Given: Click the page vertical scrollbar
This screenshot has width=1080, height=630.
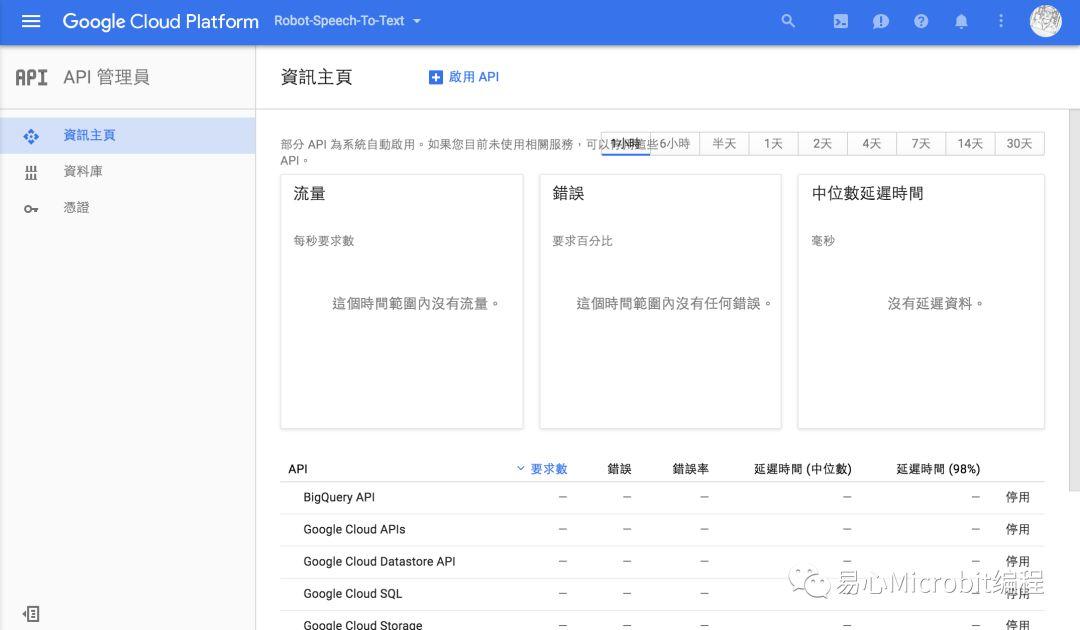Looking at the screenshot, I should click(x=1074, y=300).
